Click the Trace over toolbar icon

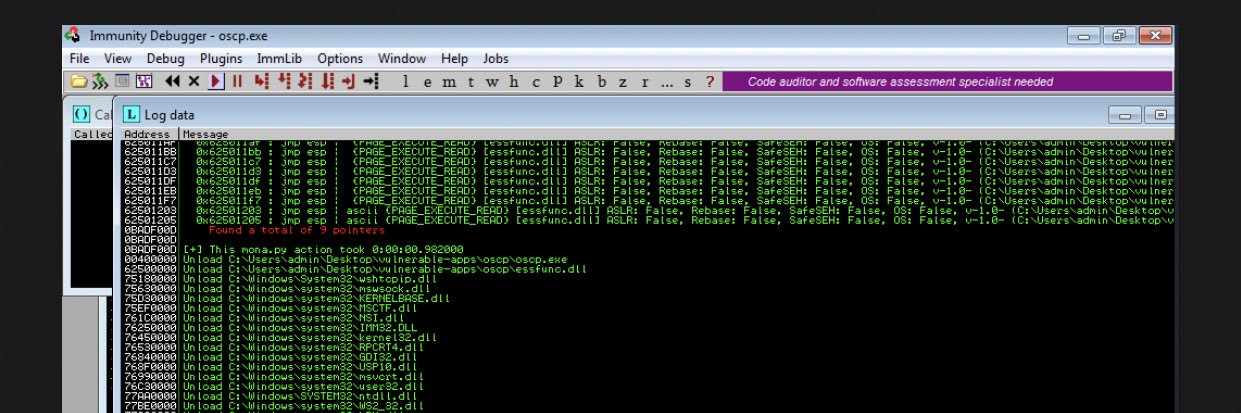pos(328,81)
